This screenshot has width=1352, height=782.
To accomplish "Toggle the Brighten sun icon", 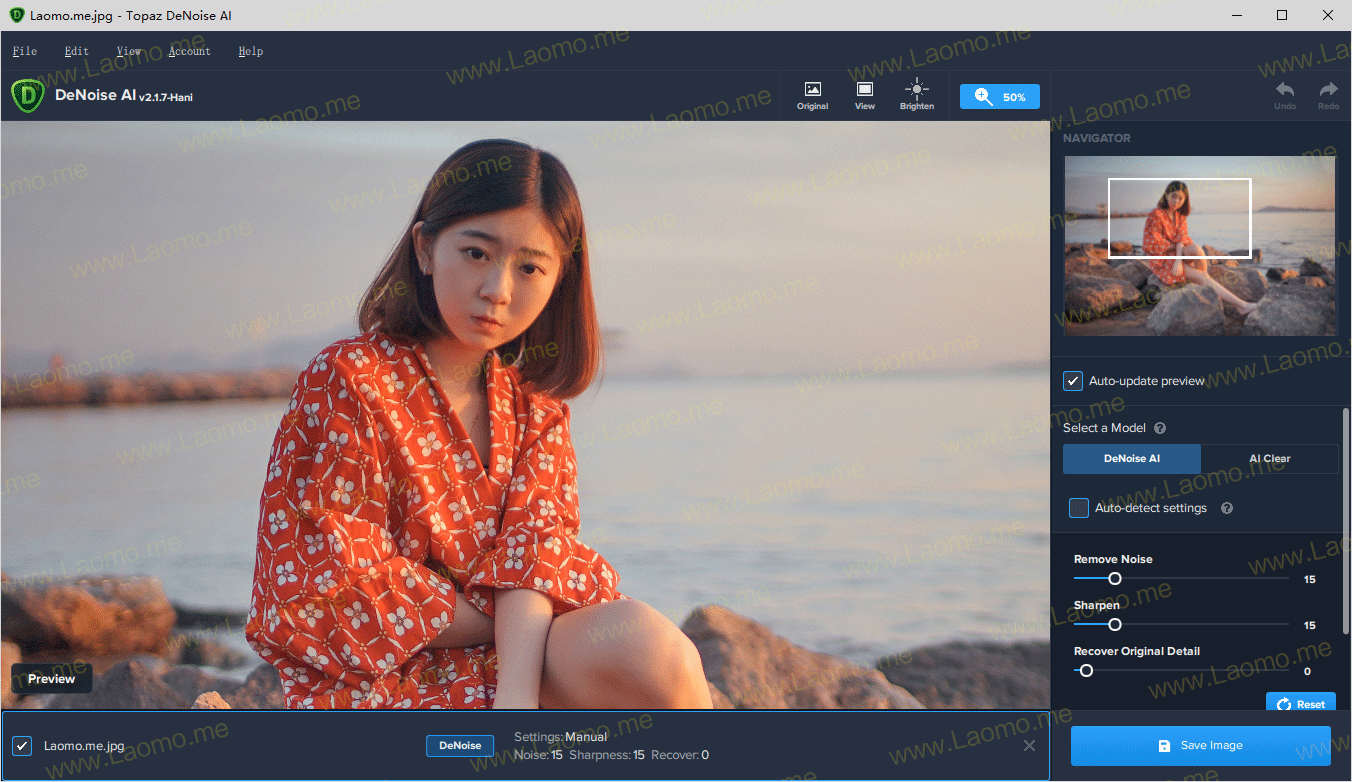I will point(916,96).
